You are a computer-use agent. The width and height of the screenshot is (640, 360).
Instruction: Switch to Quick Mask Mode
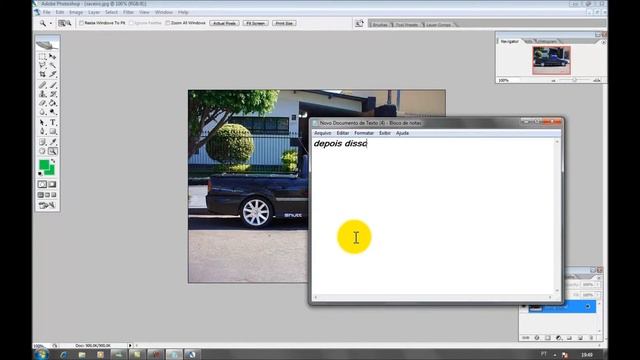click(x=52, y=184)
